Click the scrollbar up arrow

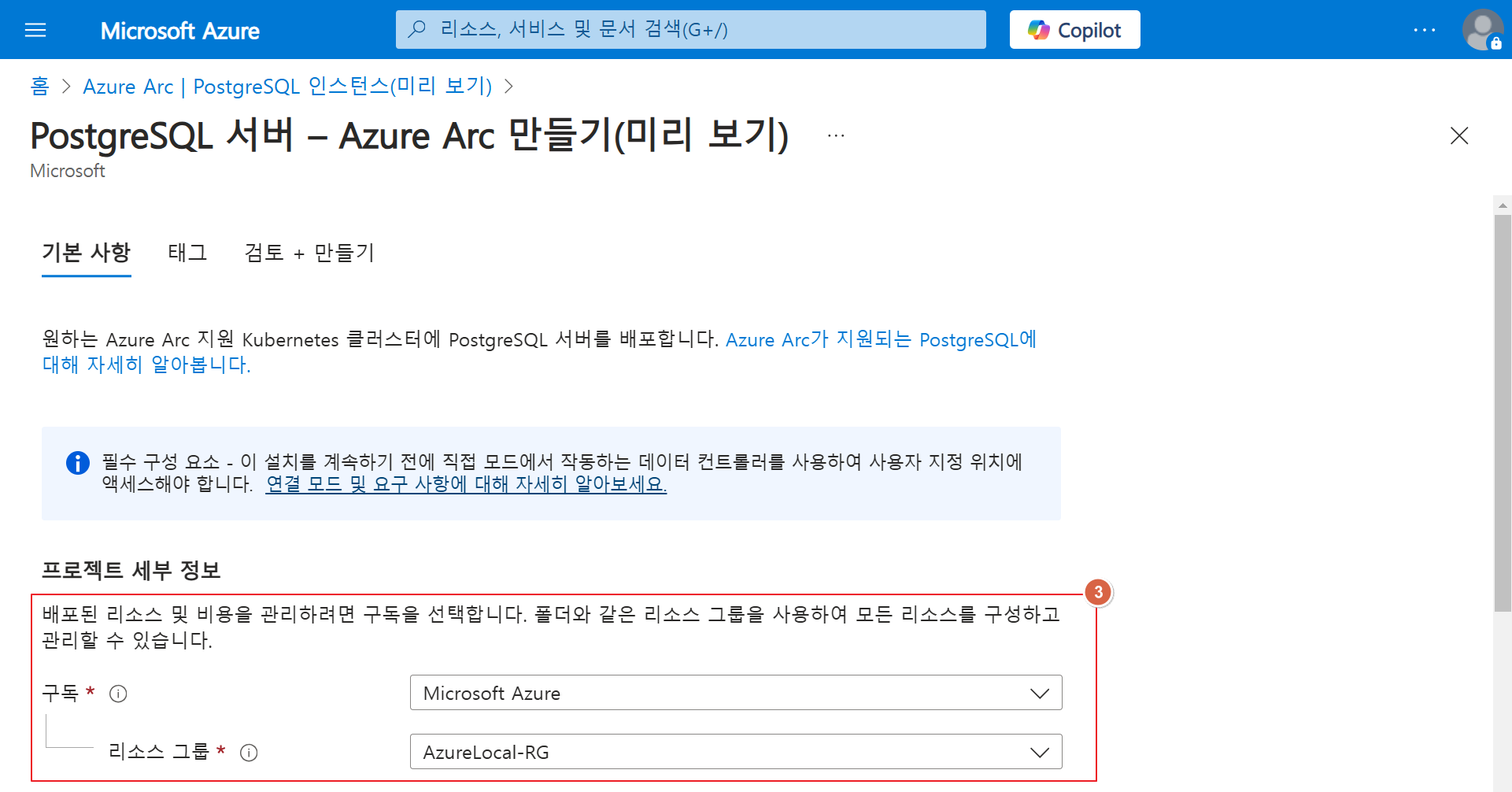click(1503, 205)
